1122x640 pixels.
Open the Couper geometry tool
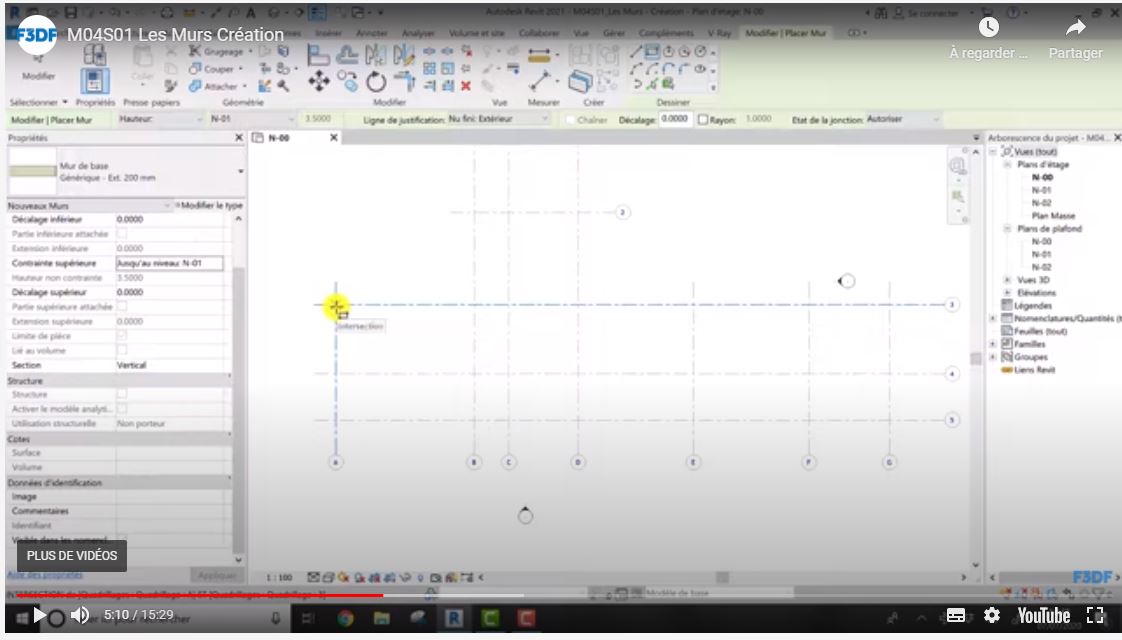click(215, 69)
